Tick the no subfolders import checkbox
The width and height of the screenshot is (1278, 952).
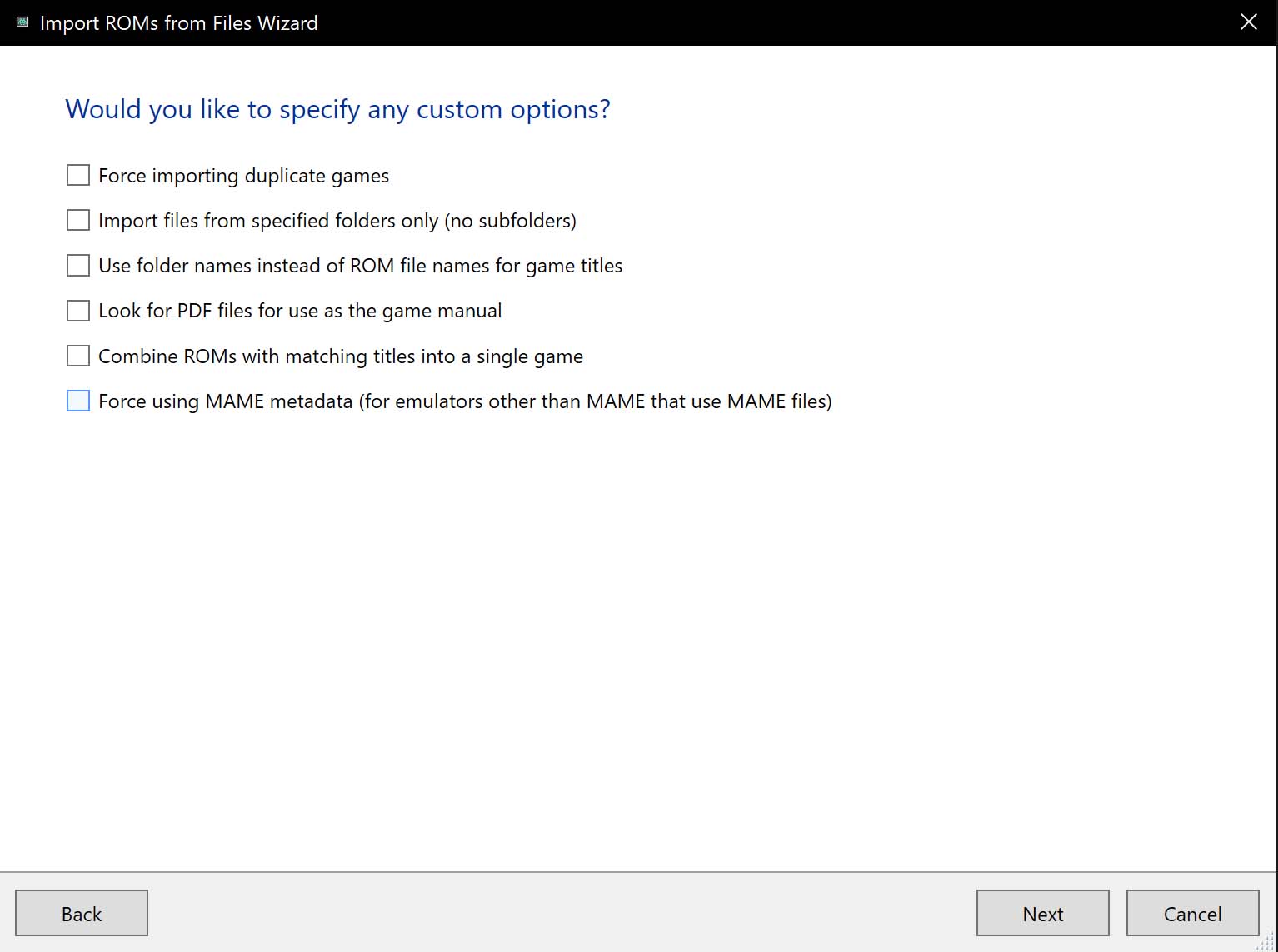pyautogui.click(x=78, y=220)
